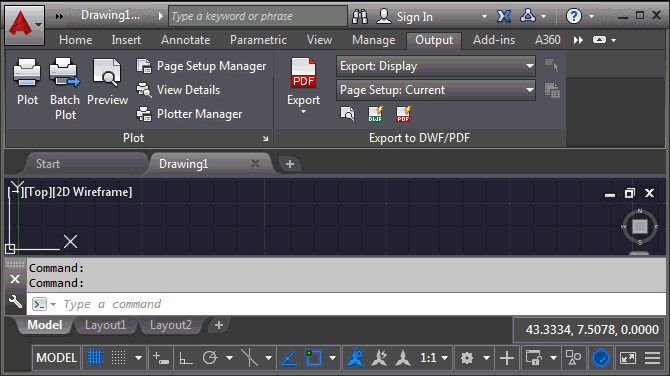Switch to Layout1 tab
The width and height of the screenshot is (670, 376).
coord(106,325)
